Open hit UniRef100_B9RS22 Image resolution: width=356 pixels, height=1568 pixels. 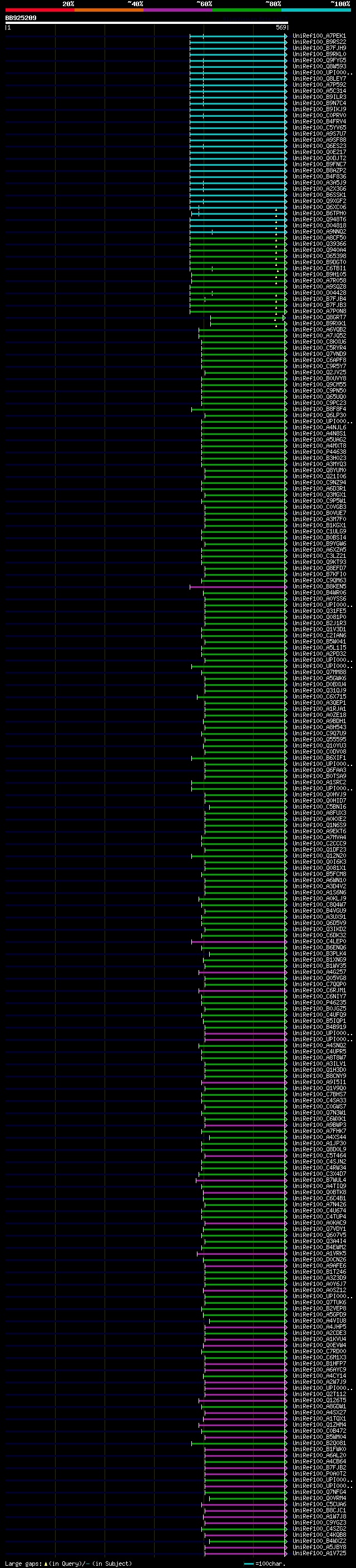click(319, 42)
